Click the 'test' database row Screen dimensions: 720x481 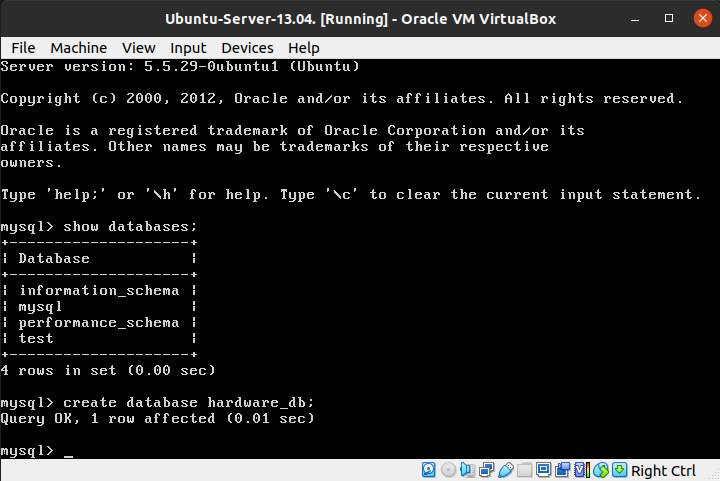click(x=99, y=339)
